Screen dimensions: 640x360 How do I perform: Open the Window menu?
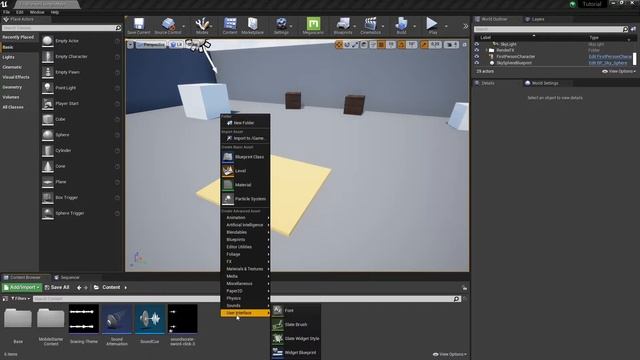click(x=37, y=12)
